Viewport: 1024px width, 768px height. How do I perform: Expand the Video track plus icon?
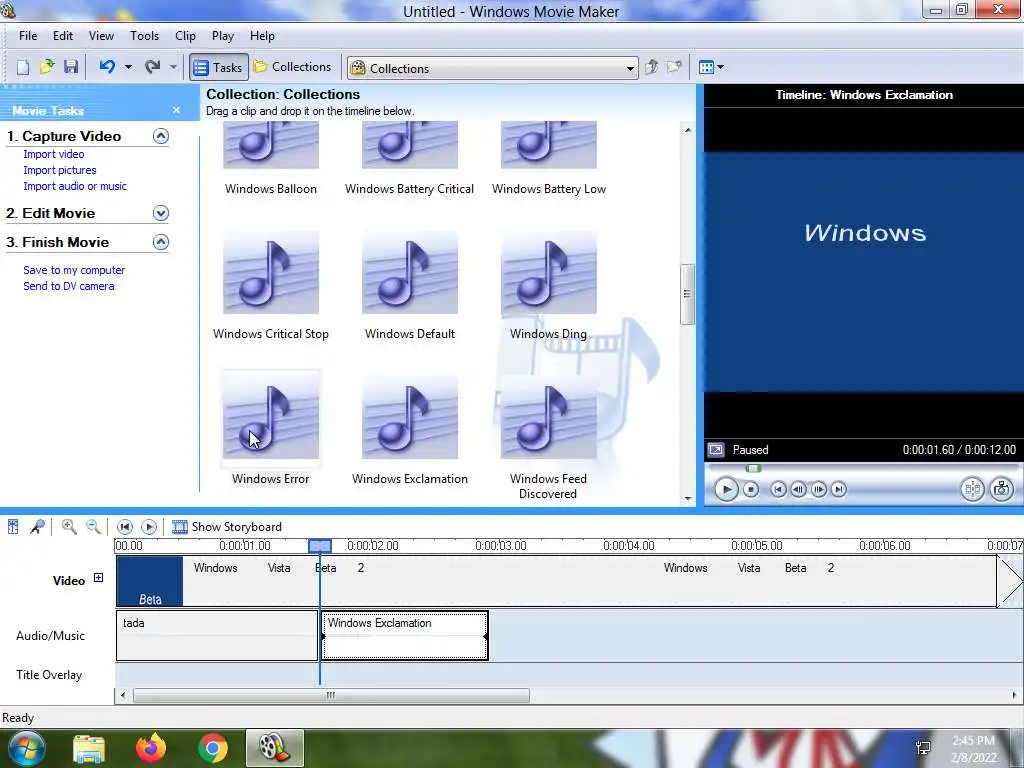(x=99, y=578)
